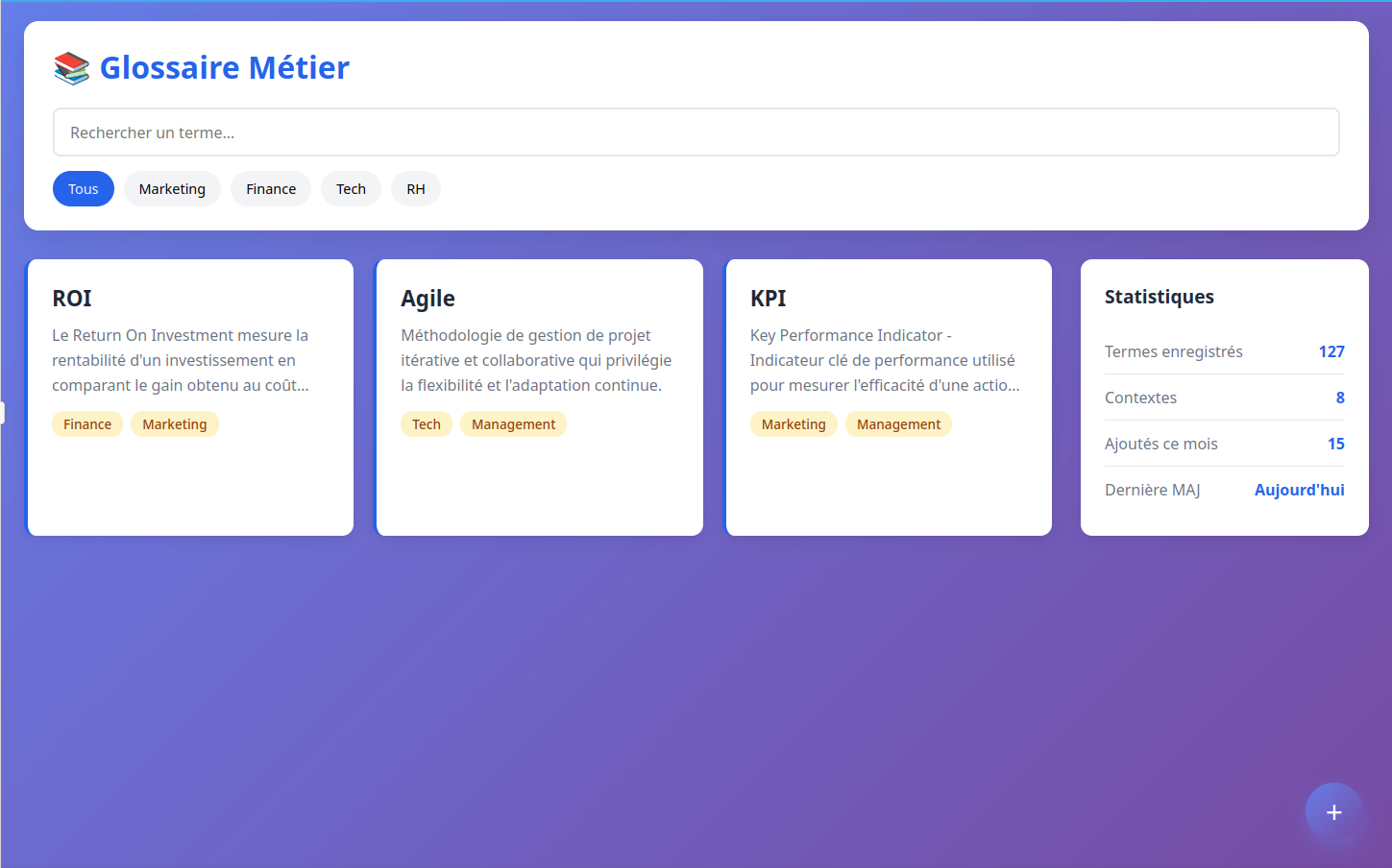Click the Termes enregistrés count 127
This screenshot has height=868, width=1392.
1331,351
